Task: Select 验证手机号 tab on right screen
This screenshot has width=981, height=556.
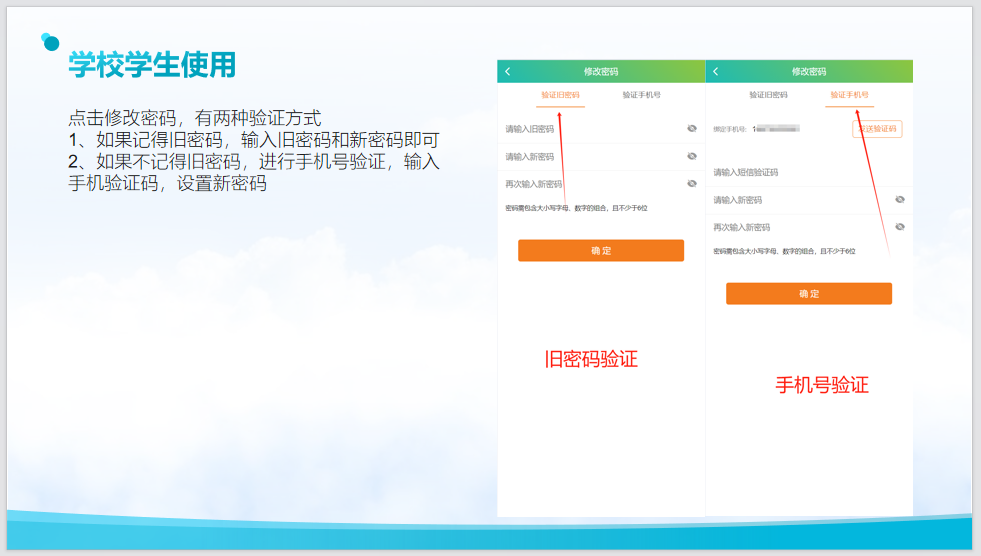Action: pyautogui.click(x=849, y=95)
